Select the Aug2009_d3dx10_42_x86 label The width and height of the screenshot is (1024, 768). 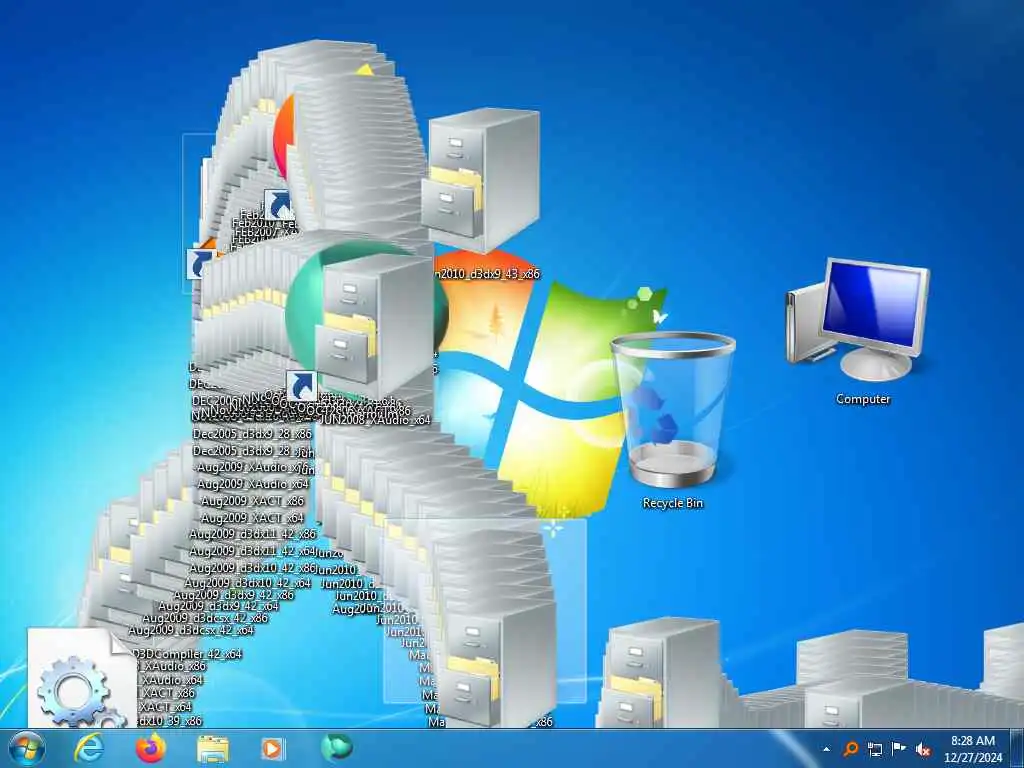[x=253, y=568]
